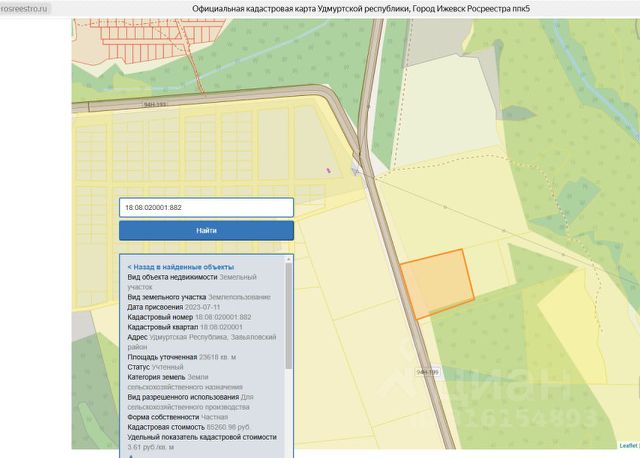Click the Кадастровый квартал 18:08:020001 row

(x=185, y=327)
